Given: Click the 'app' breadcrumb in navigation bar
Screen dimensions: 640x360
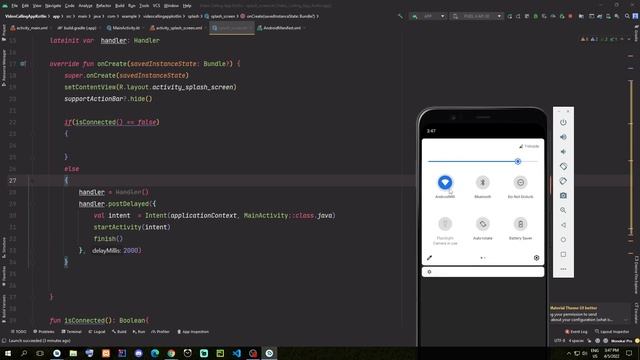Looking at the screenshot, I should (56, 16).
